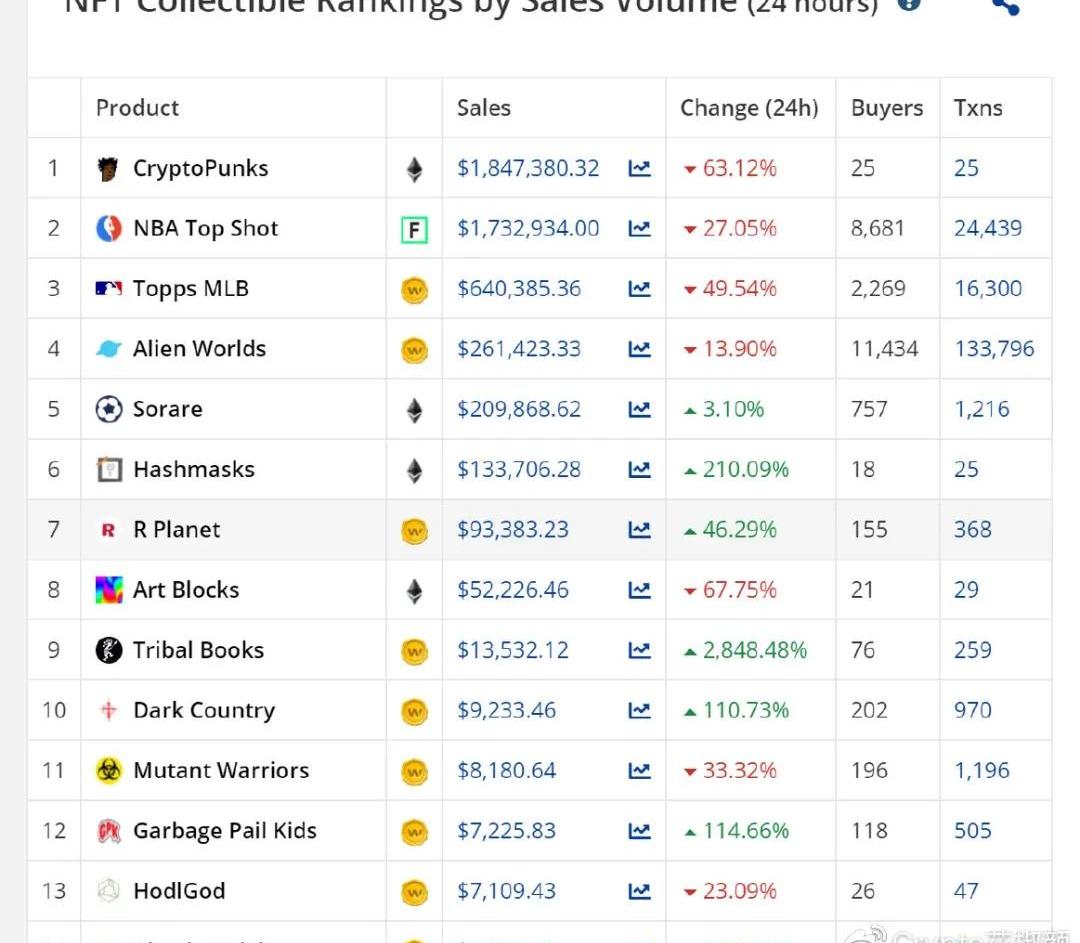Viewport: 1080px width, 943px height.
Task: Open the Topps MLB product link
Action: (190, 289)
